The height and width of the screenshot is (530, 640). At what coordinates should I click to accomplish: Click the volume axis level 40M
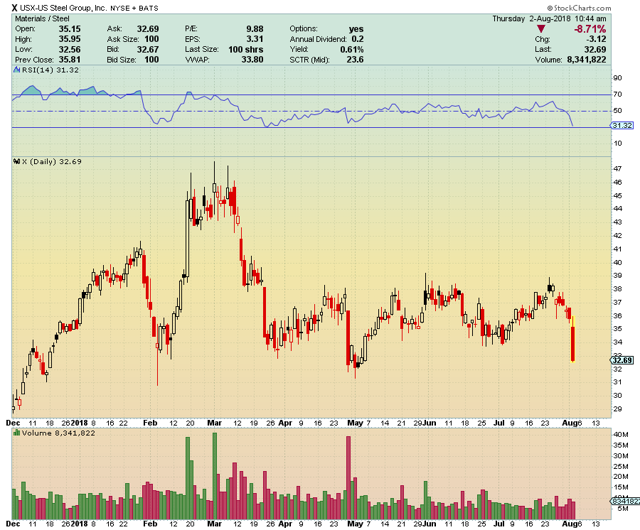(620, 435)
